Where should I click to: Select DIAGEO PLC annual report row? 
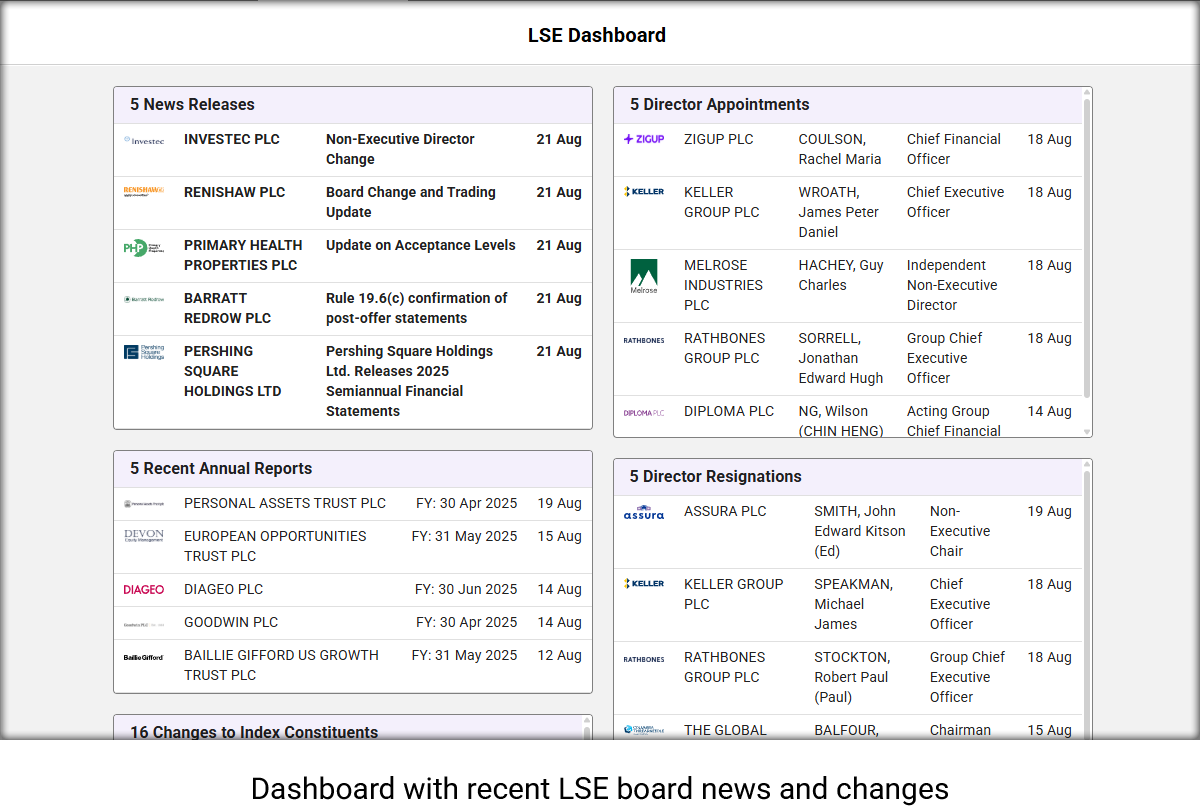pyautogui.click(x=353, y=590)
